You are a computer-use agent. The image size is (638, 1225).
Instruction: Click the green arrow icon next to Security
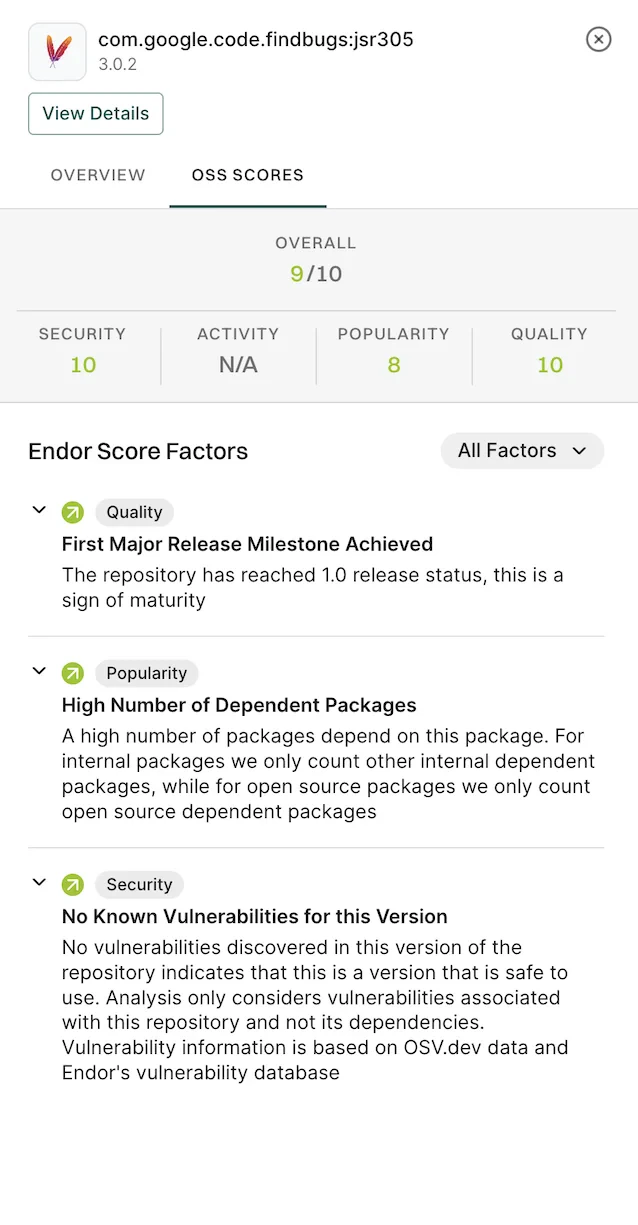[72, 884]
